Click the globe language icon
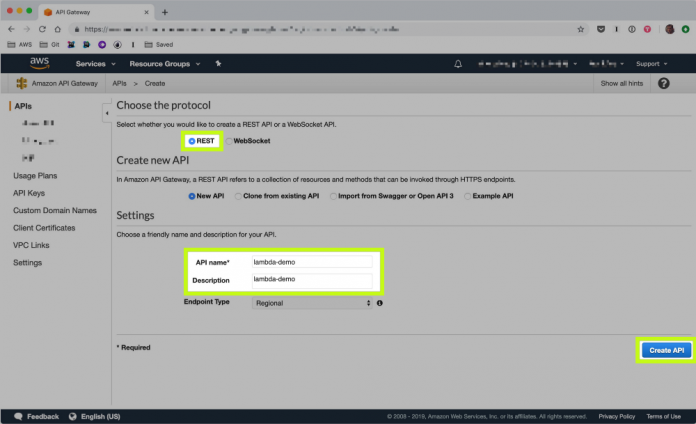The image size is (696, 424). [x=73, y=416]
